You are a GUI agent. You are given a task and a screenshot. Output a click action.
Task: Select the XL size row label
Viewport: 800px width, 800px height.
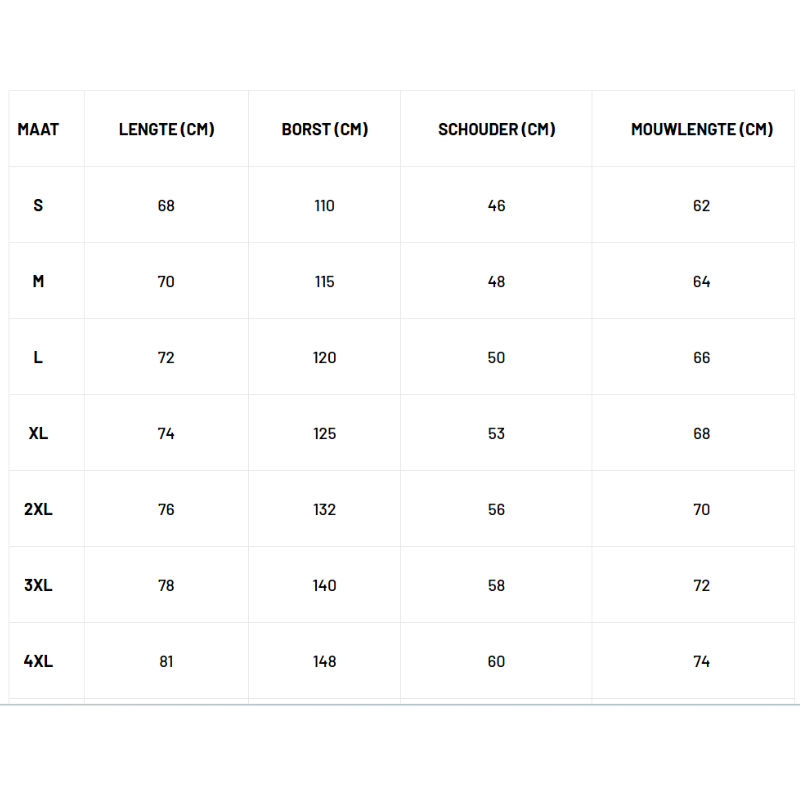[38, 433]
